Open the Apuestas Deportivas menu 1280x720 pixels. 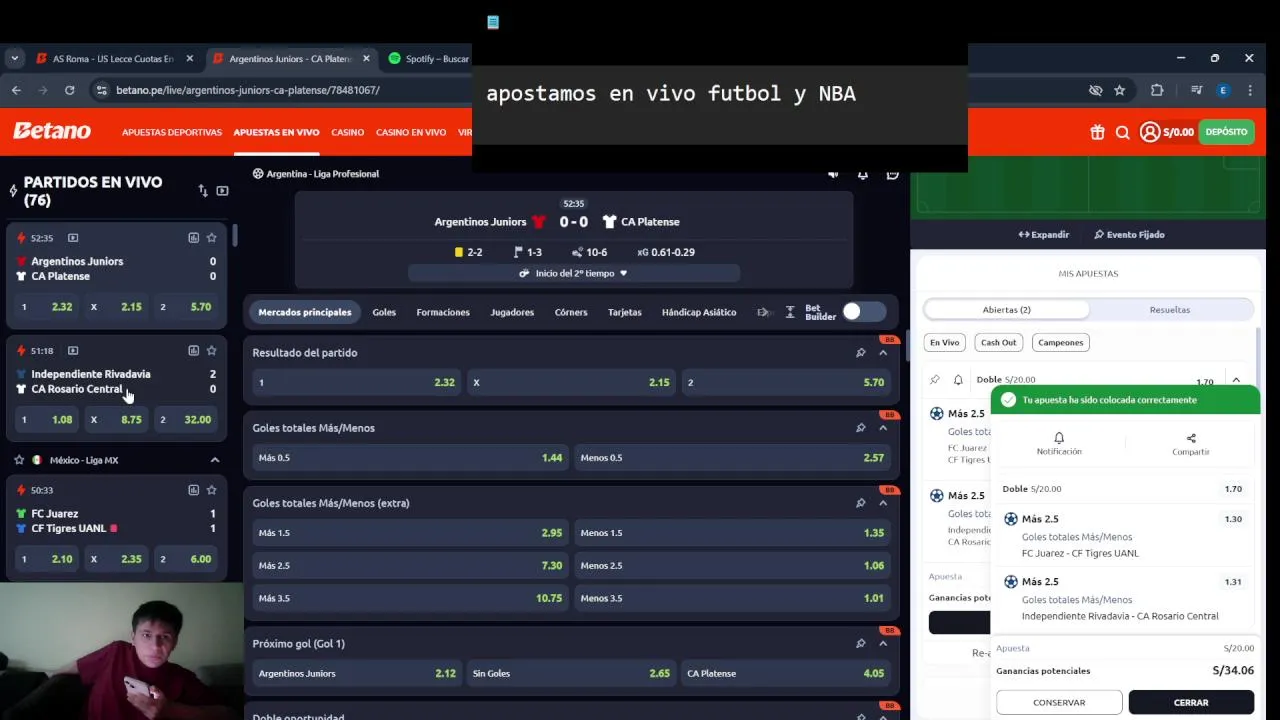tap(172, 132)
